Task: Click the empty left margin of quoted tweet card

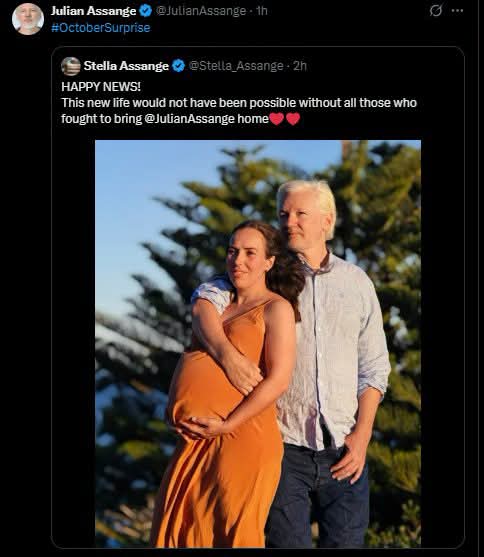Action: [74, 344]
